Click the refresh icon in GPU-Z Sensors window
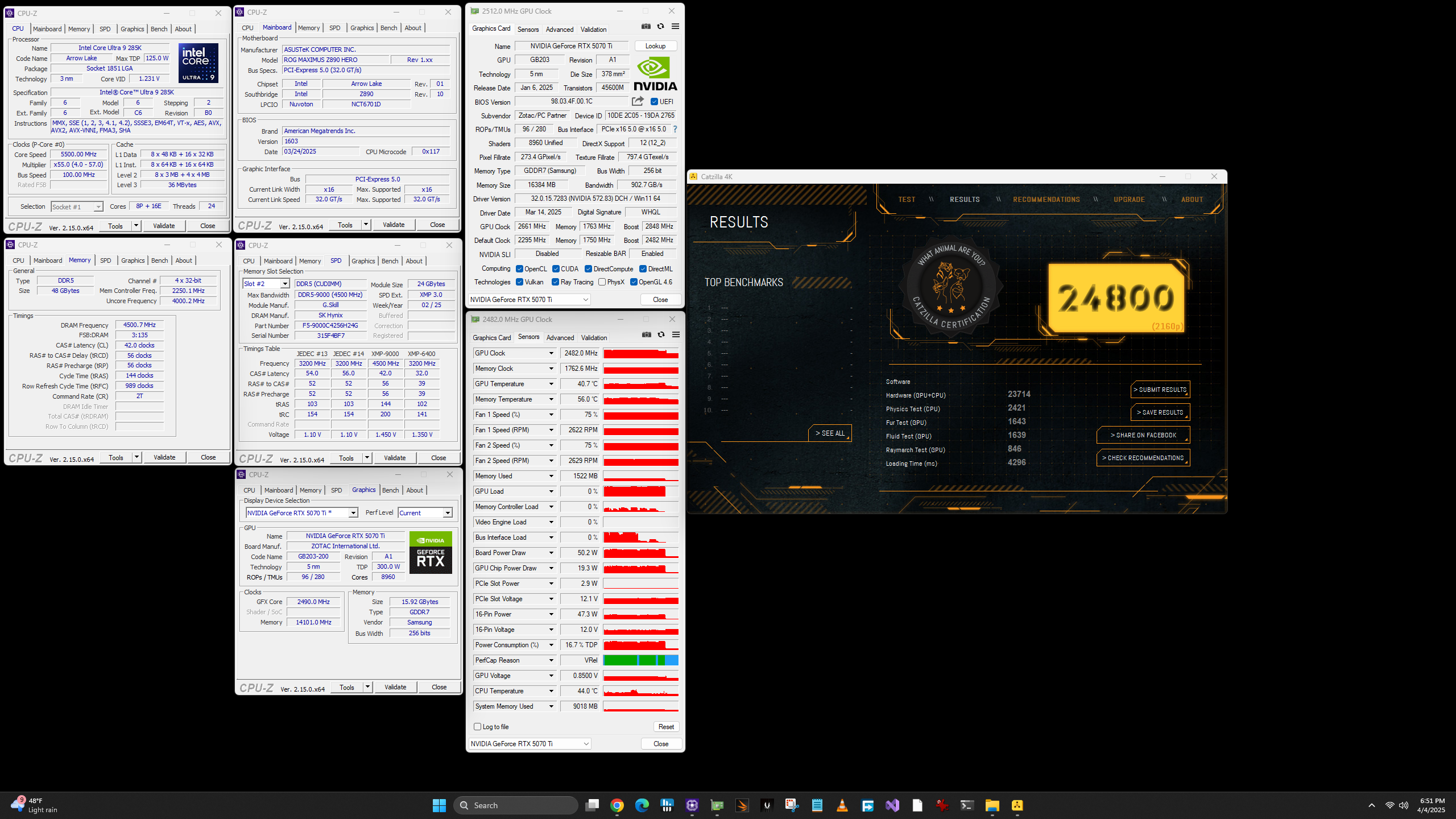The height and width of the screenshot is (819, 1456). [661, 334]
